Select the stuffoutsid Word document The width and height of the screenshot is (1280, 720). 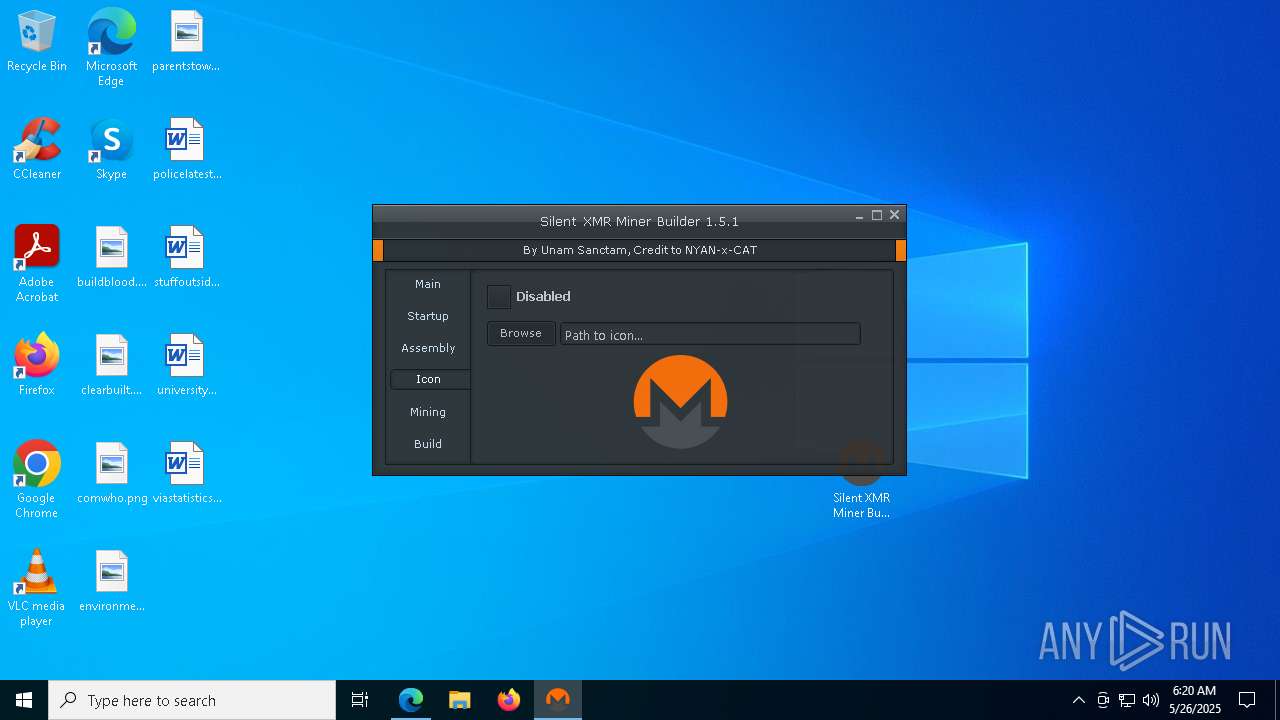pyautogui.click(x=186, y=258)
